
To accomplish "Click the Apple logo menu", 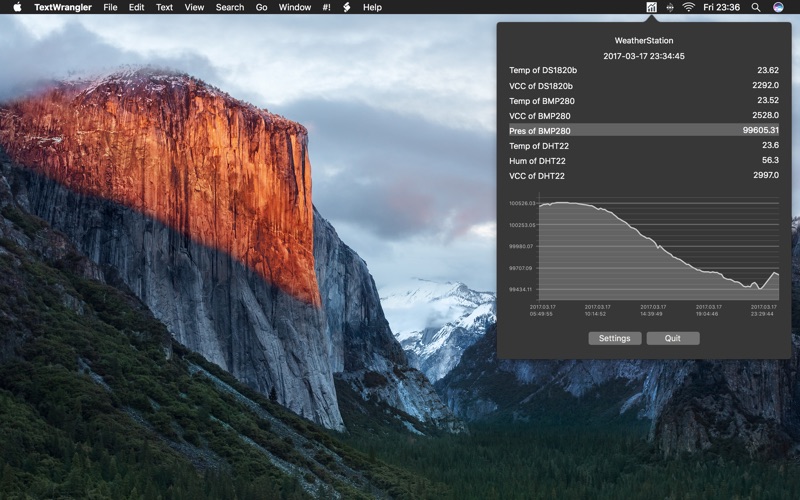I will [x=17, y=7].
